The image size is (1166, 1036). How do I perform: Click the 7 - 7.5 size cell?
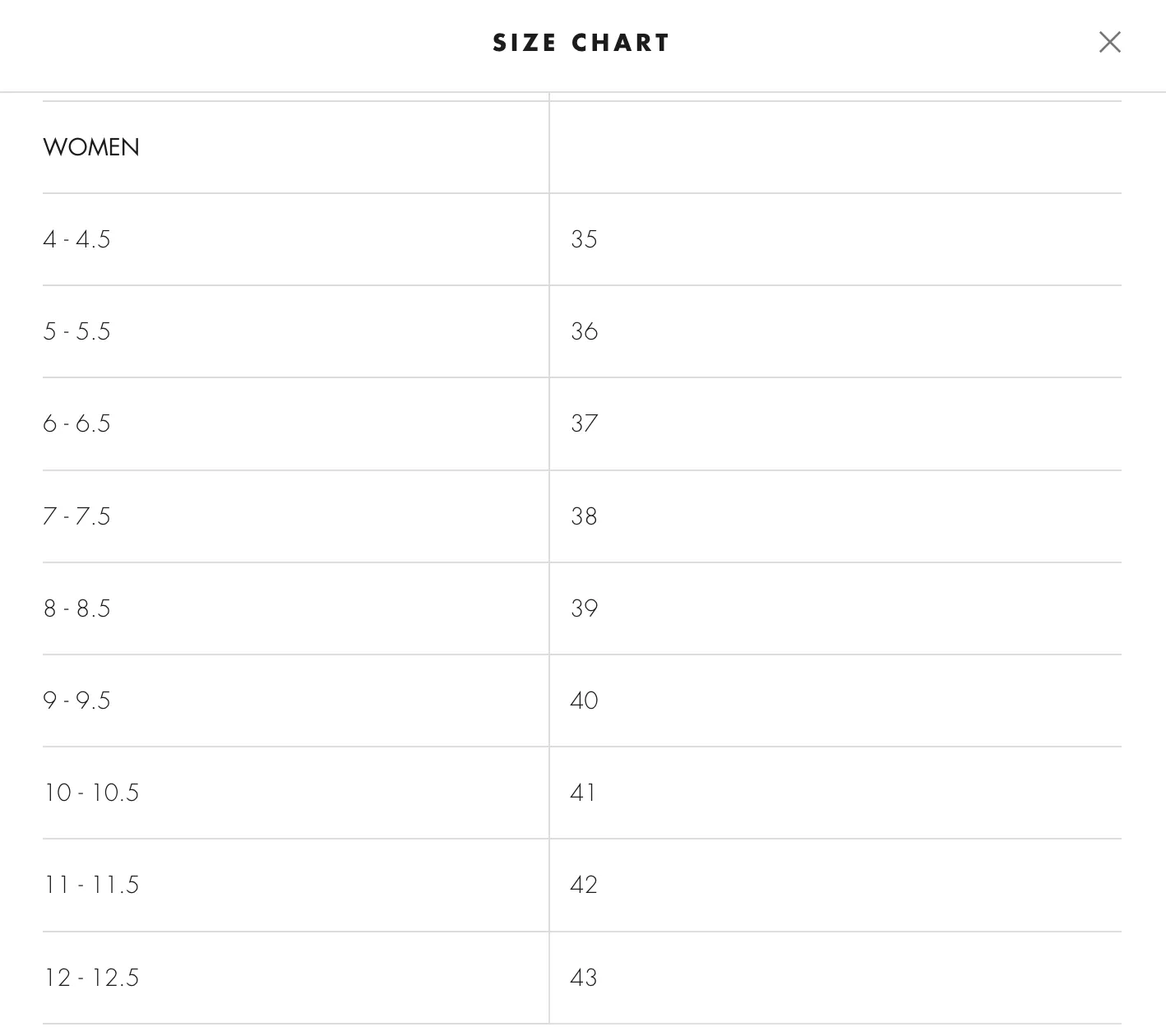click(295, 516)
